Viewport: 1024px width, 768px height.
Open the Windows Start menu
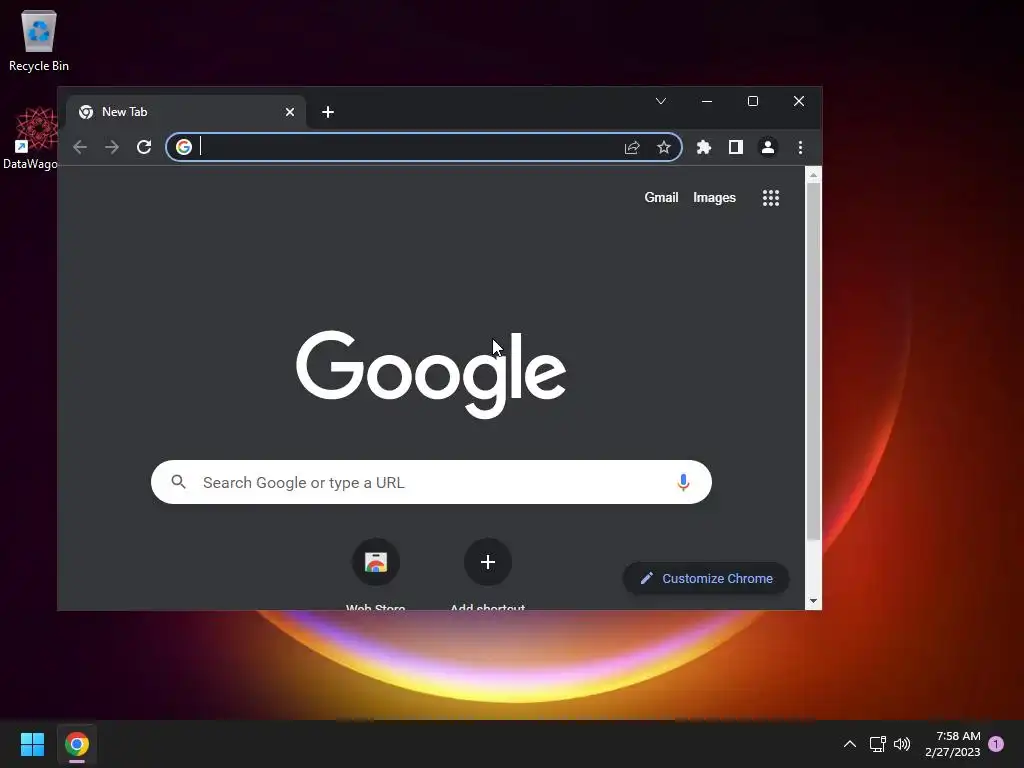(x=32, y=744)
